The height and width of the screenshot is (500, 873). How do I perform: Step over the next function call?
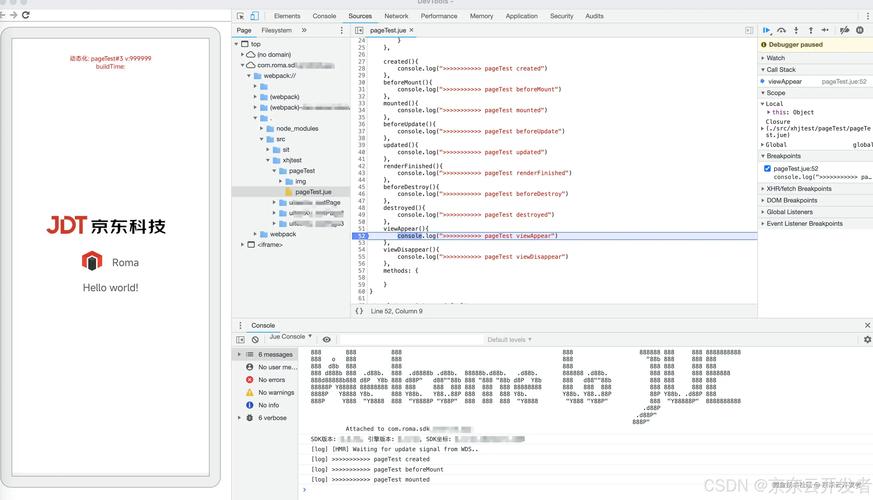[782, 30]
